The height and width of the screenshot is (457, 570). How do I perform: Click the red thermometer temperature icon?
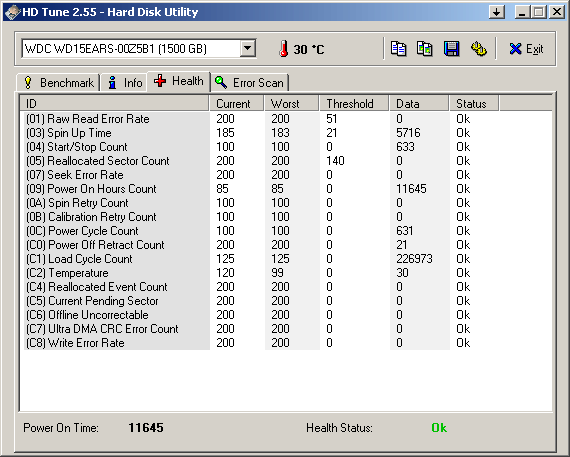(284, 49)
